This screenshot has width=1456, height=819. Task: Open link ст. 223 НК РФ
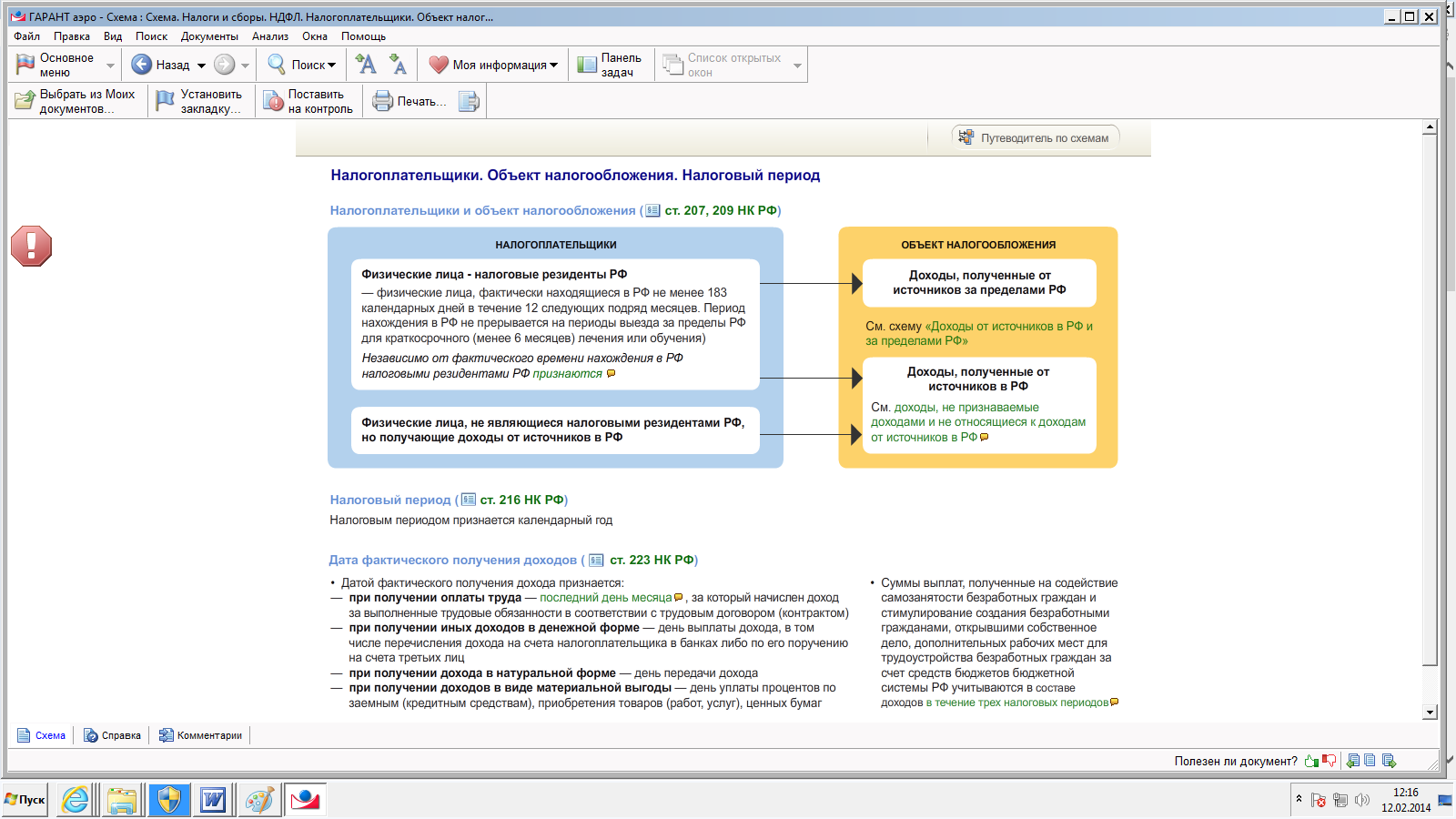652,560
